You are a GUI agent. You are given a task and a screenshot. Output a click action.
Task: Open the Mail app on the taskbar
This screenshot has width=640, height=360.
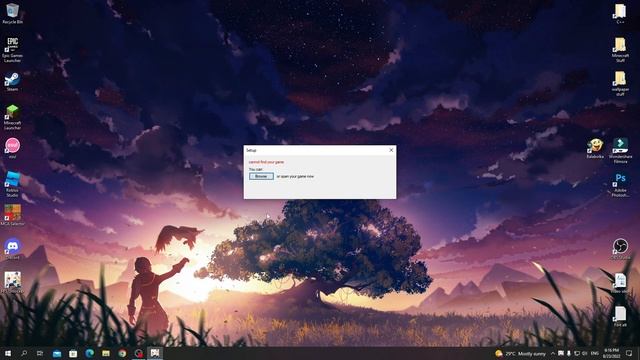click(x=57, y=353)
